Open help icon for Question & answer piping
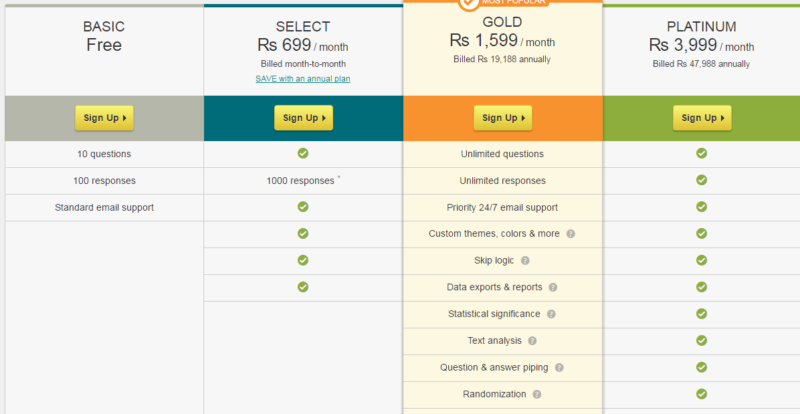Viewport: 800px width, 414px height. pos(559,368)
